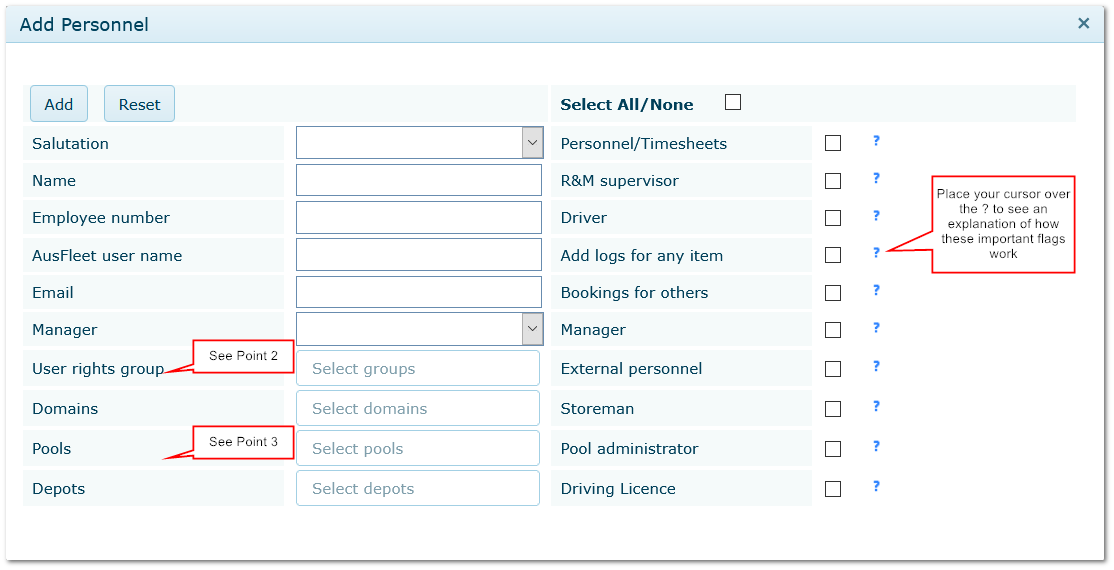Screen dimensions: 1114x570
Task: Enable the Driver checkbox
Action: [833, 217]
